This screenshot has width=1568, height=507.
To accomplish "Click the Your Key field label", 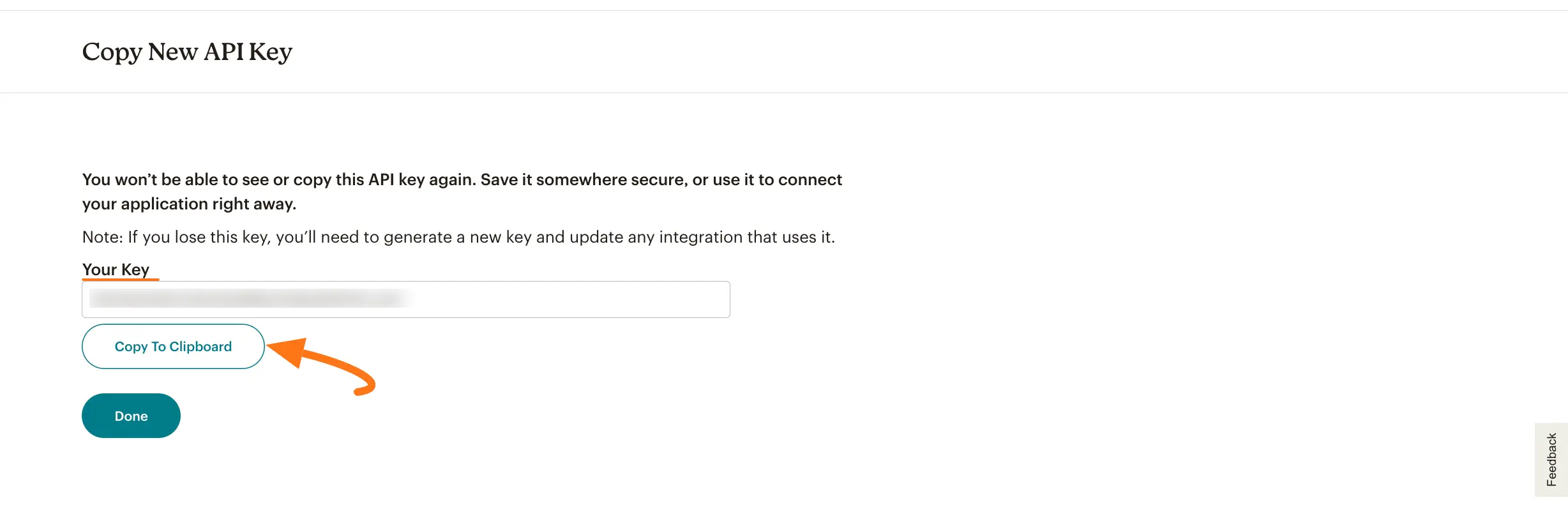I will click(x=117, y=269).
